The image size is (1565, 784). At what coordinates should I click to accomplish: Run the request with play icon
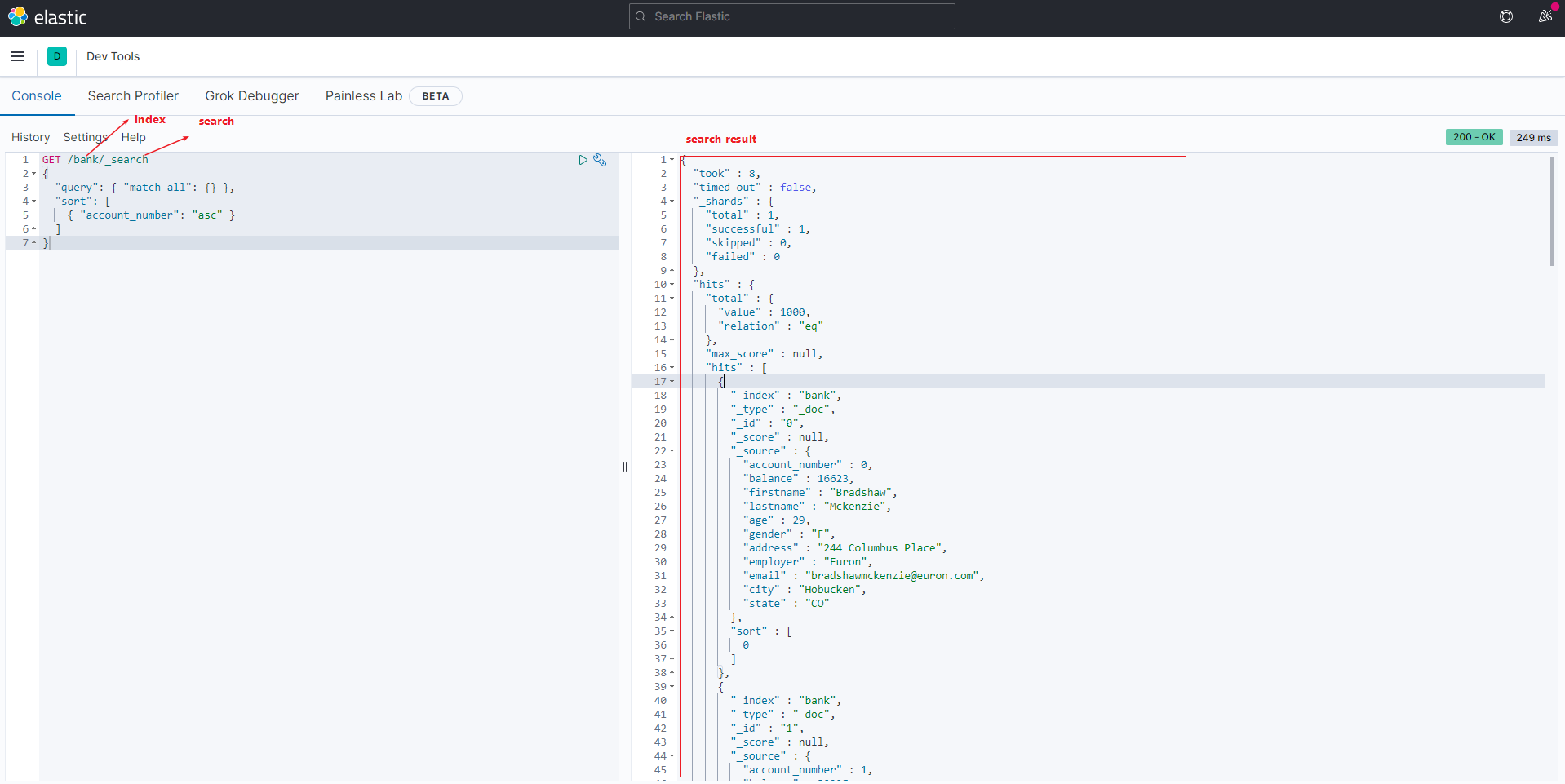[x=583, y=160]
